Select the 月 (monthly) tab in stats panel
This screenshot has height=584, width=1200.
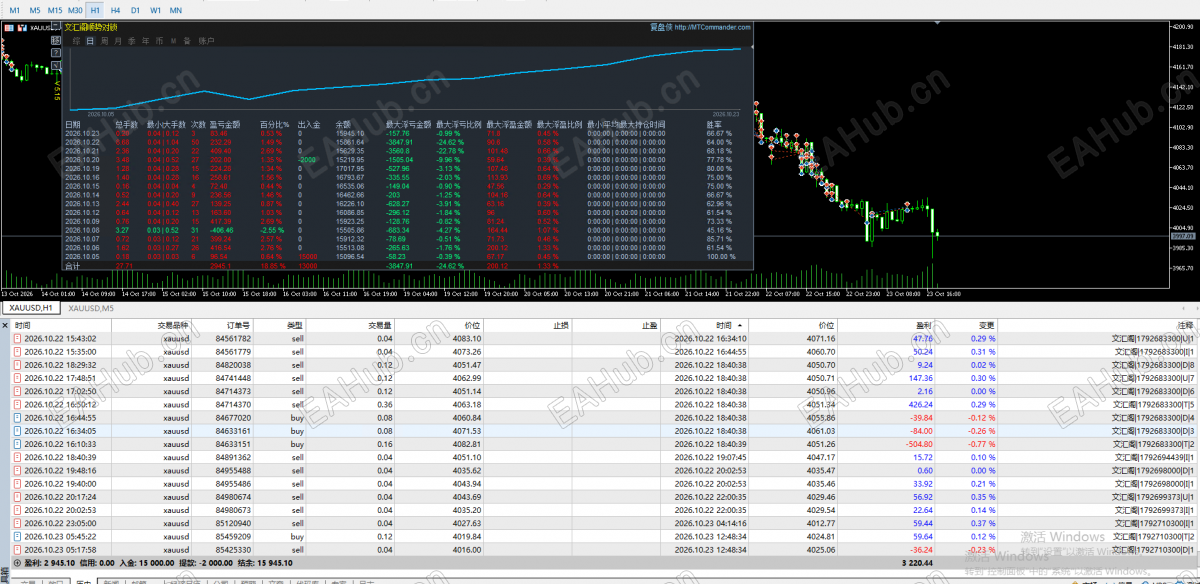[x=117, y=41]
